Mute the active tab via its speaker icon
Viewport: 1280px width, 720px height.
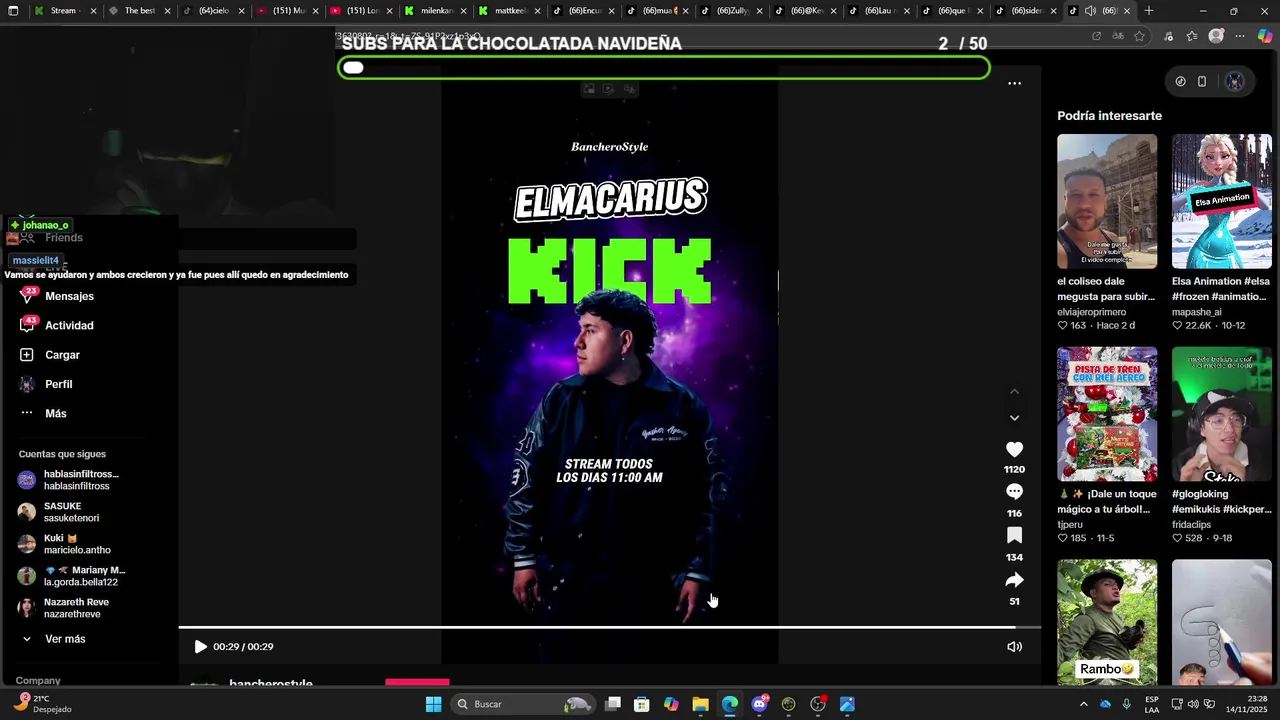coord(1090,11)
